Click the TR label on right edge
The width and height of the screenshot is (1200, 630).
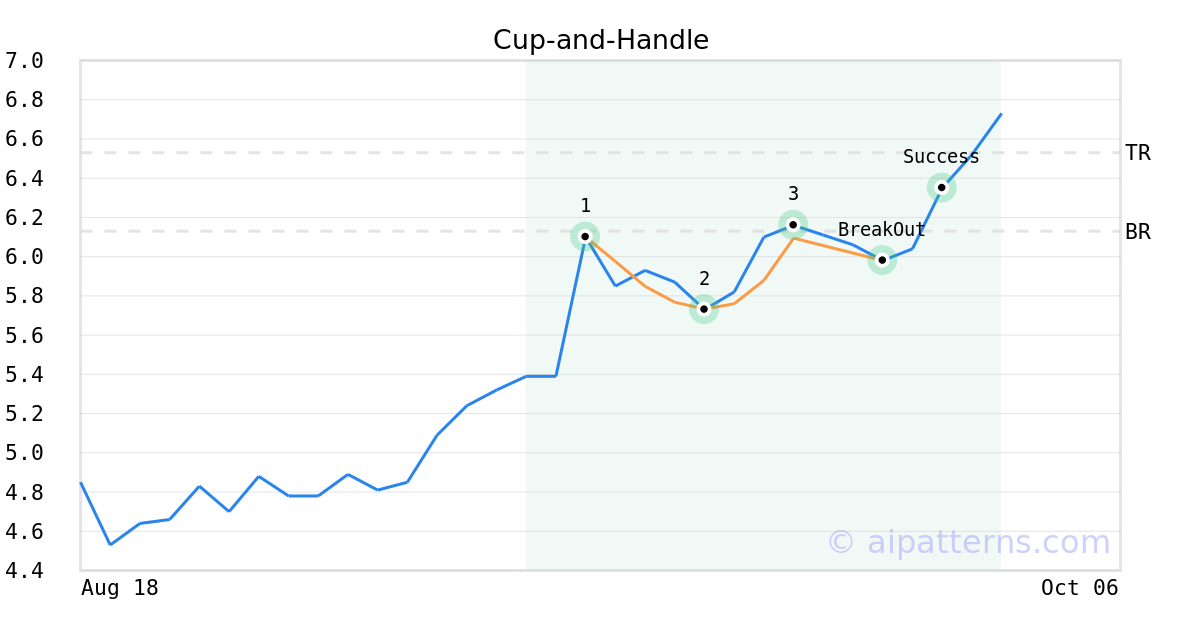(x=1137, y=153)
